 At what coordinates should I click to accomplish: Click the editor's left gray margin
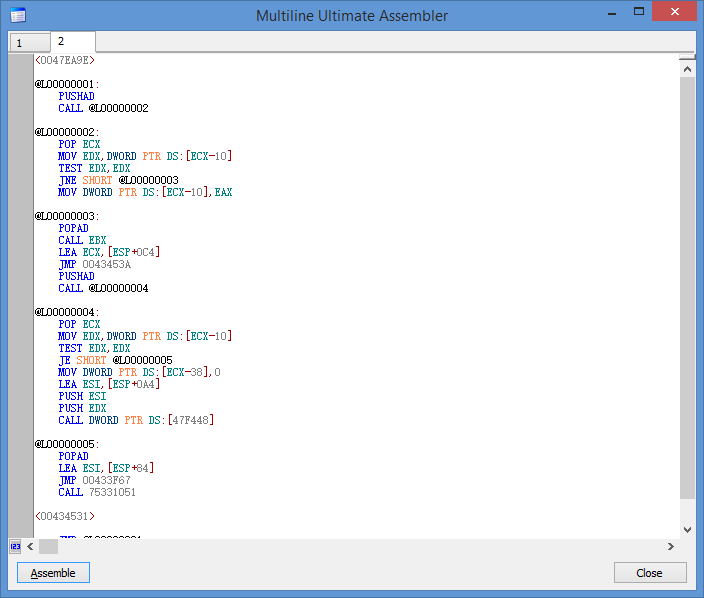[21, 296]
